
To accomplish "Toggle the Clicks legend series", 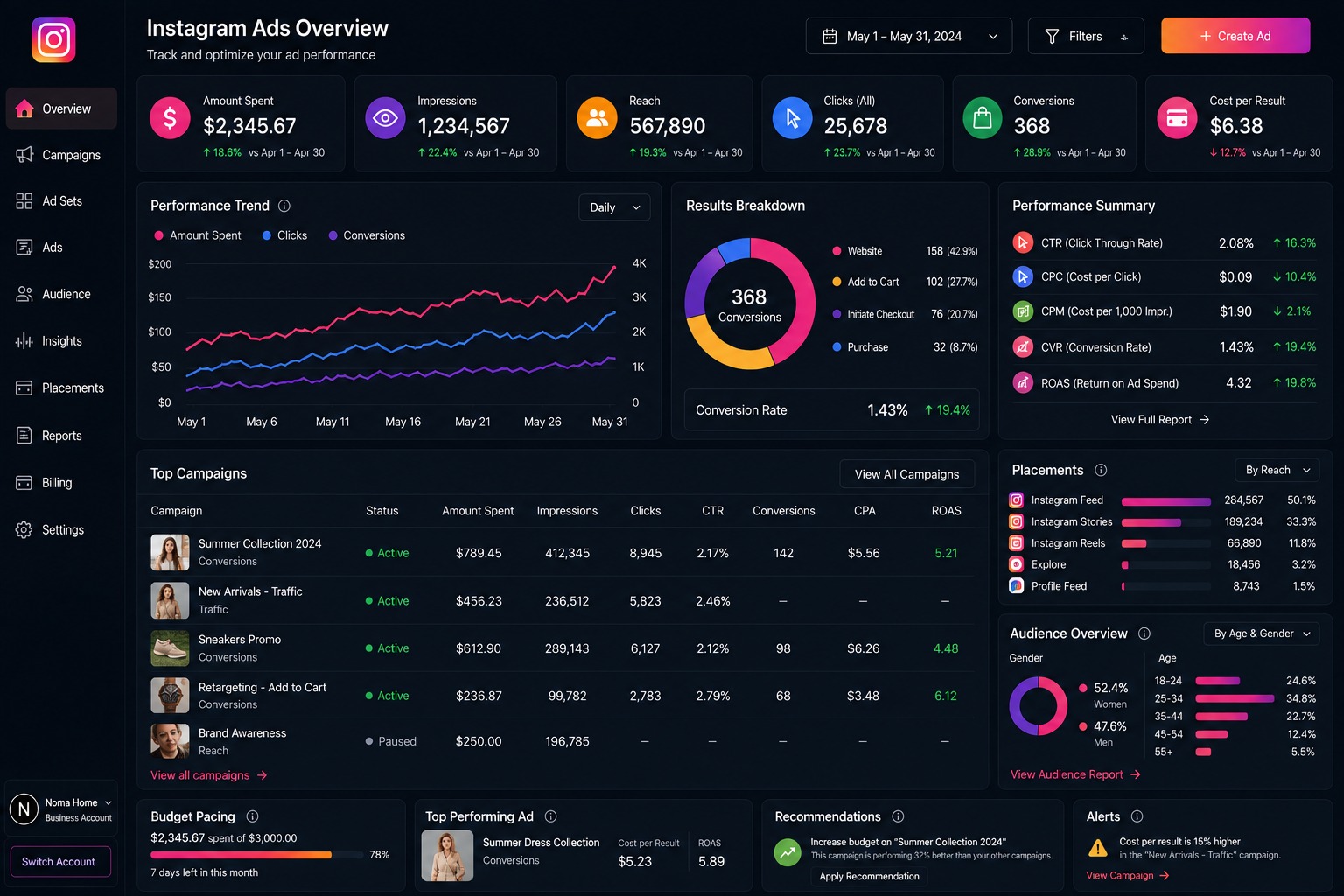I will coord(284,235).
